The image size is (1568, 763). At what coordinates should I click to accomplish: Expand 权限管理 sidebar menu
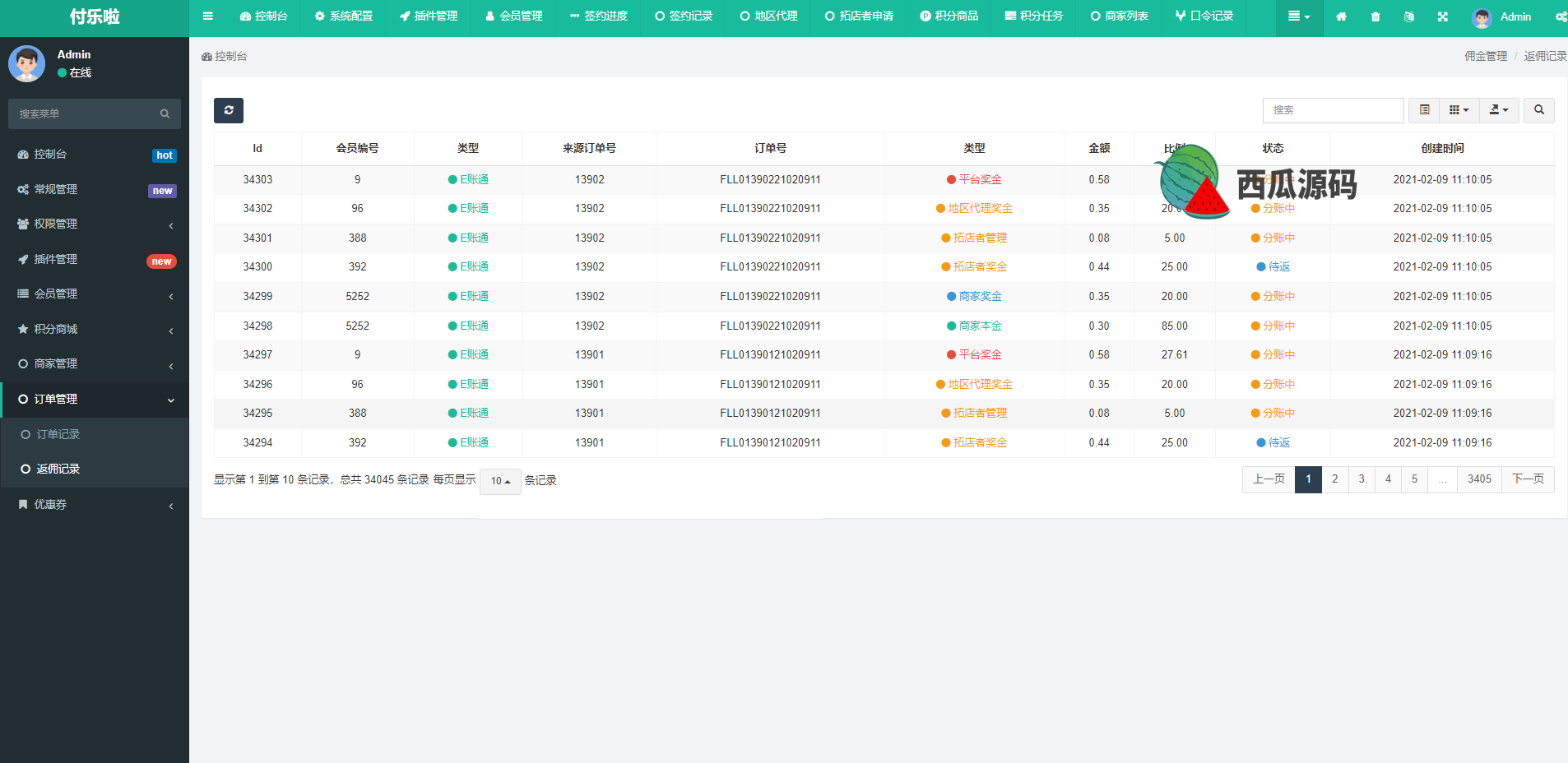(x=95, y=224)
